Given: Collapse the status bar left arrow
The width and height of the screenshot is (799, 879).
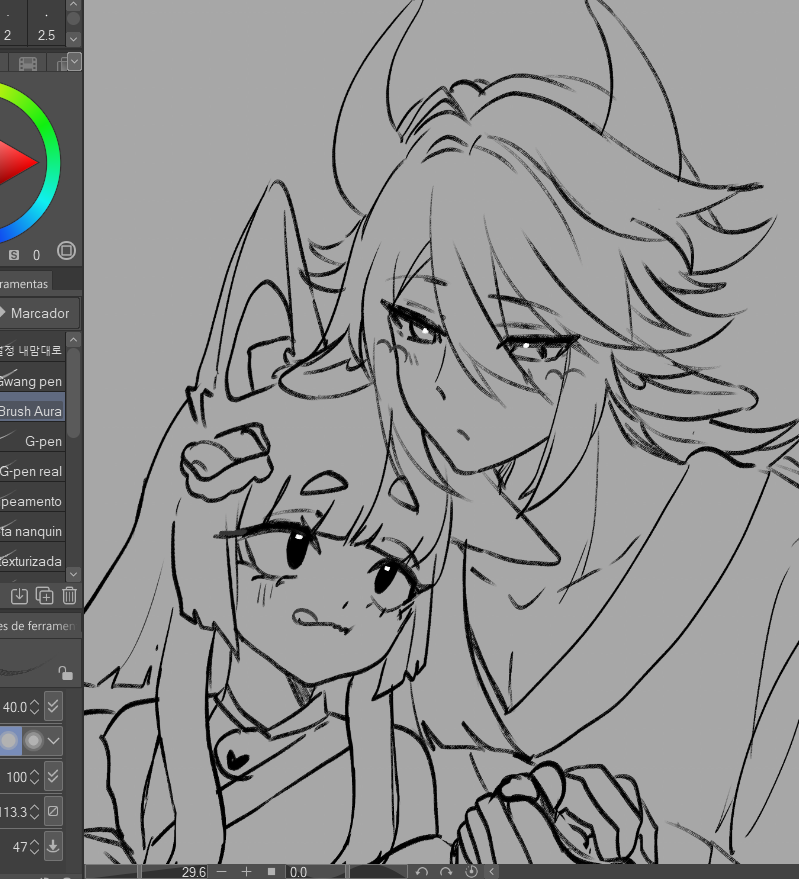Looking at the screenshot, I should pyautogui.click(x=492, y=872).
